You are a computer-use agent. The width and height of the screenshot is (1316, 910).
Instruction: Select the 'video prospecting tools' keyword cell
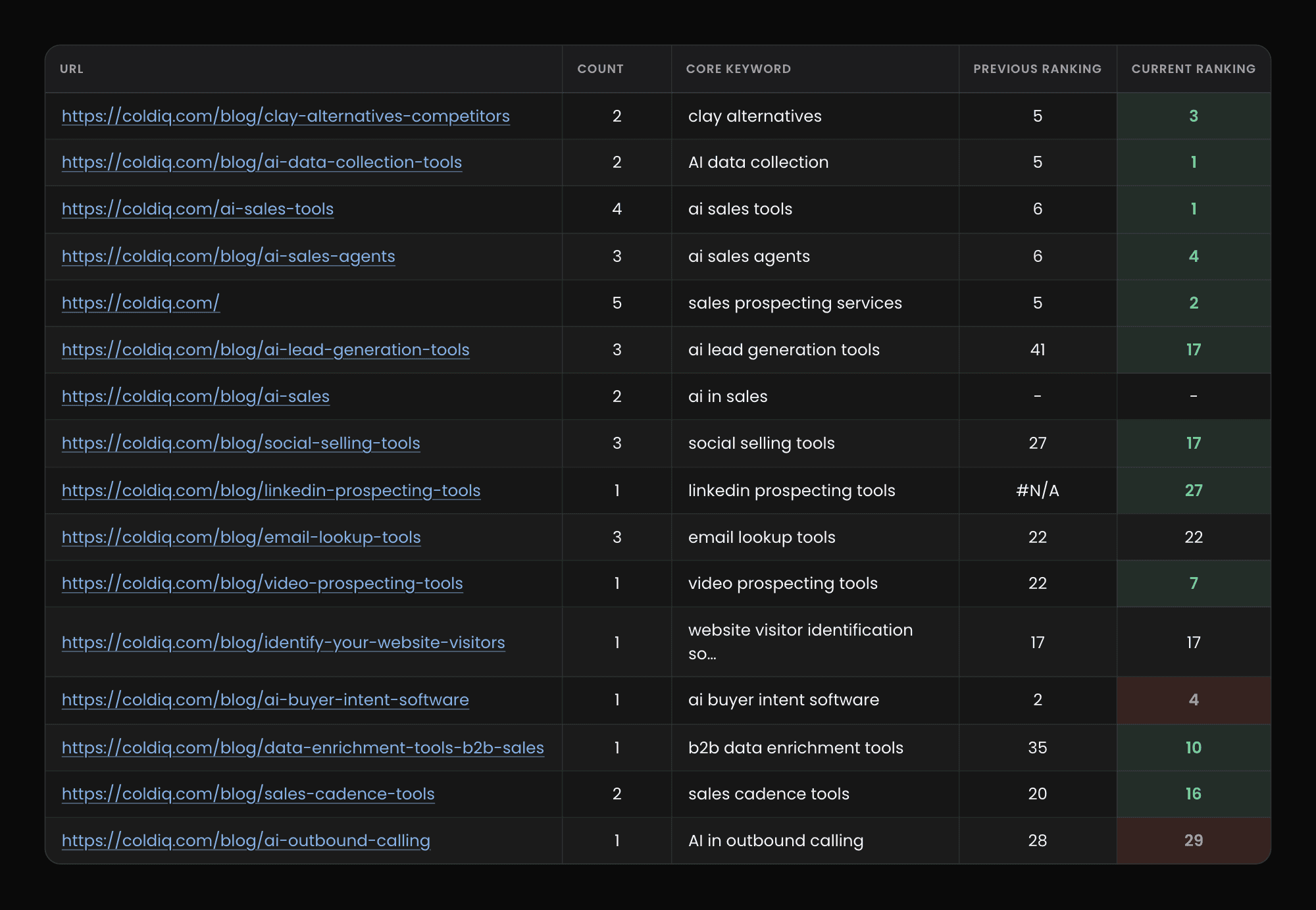coord(815,584)
